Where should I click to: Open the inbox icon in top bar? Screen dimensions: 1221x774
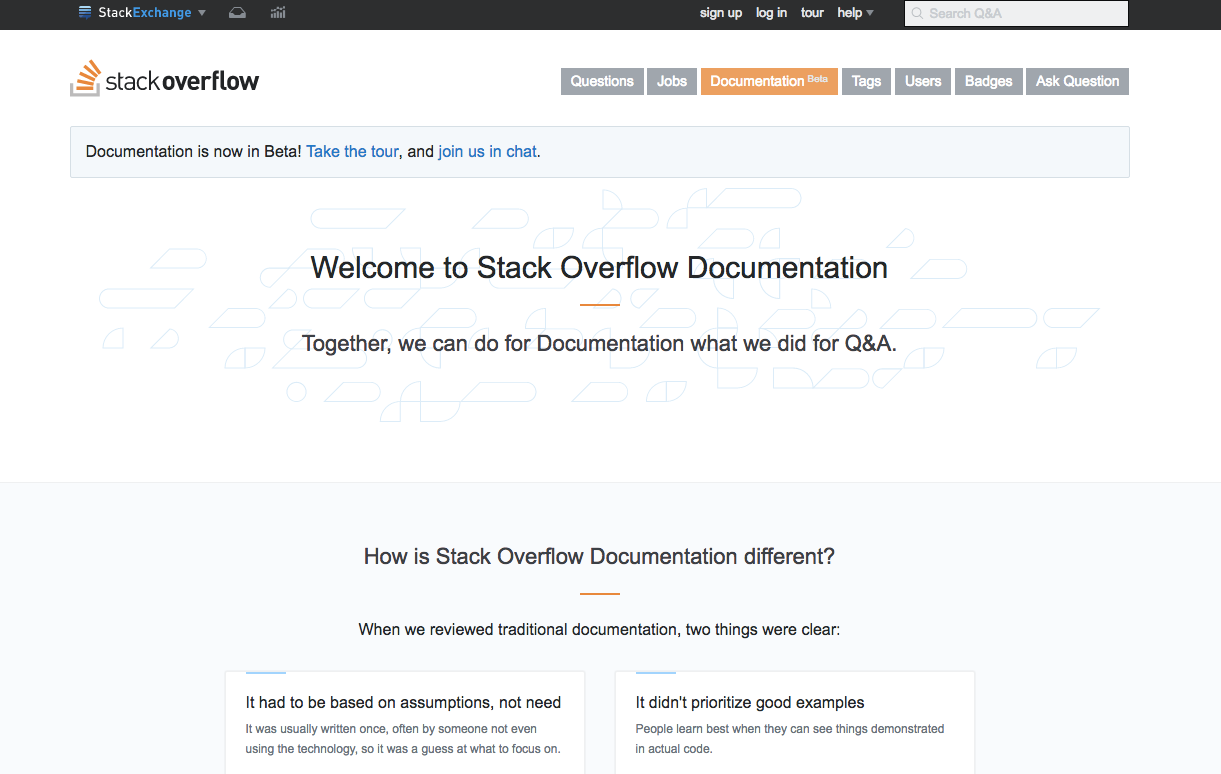(x=237, y=13)
